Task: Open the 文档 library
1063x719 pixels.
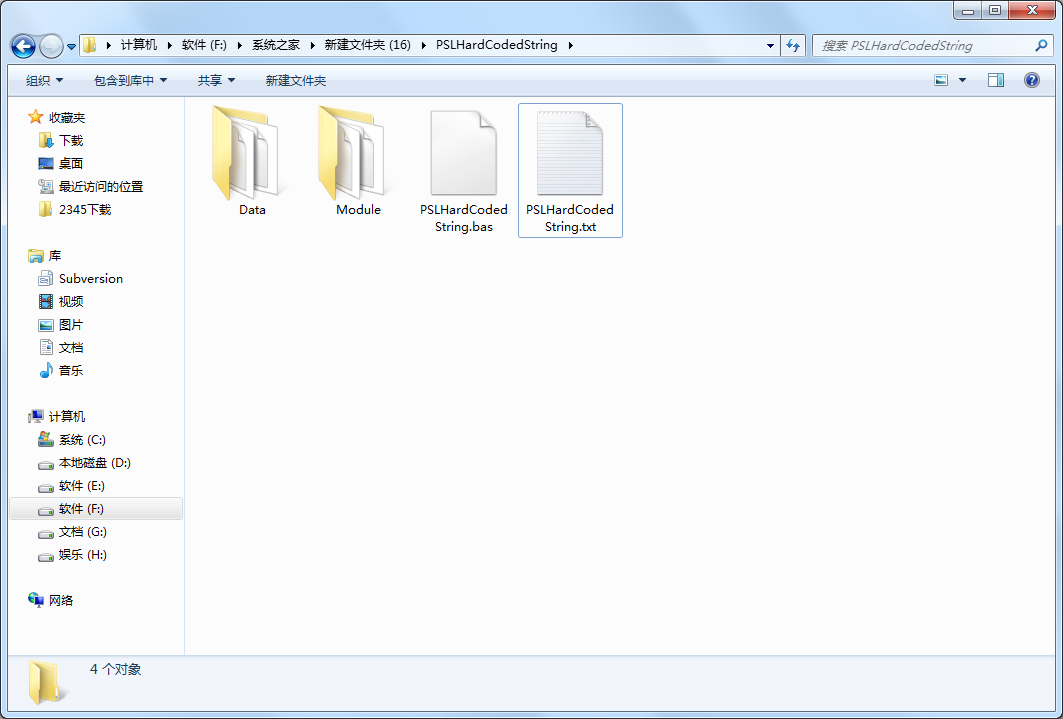Action: pyautogui.click(x=71, y=348)
